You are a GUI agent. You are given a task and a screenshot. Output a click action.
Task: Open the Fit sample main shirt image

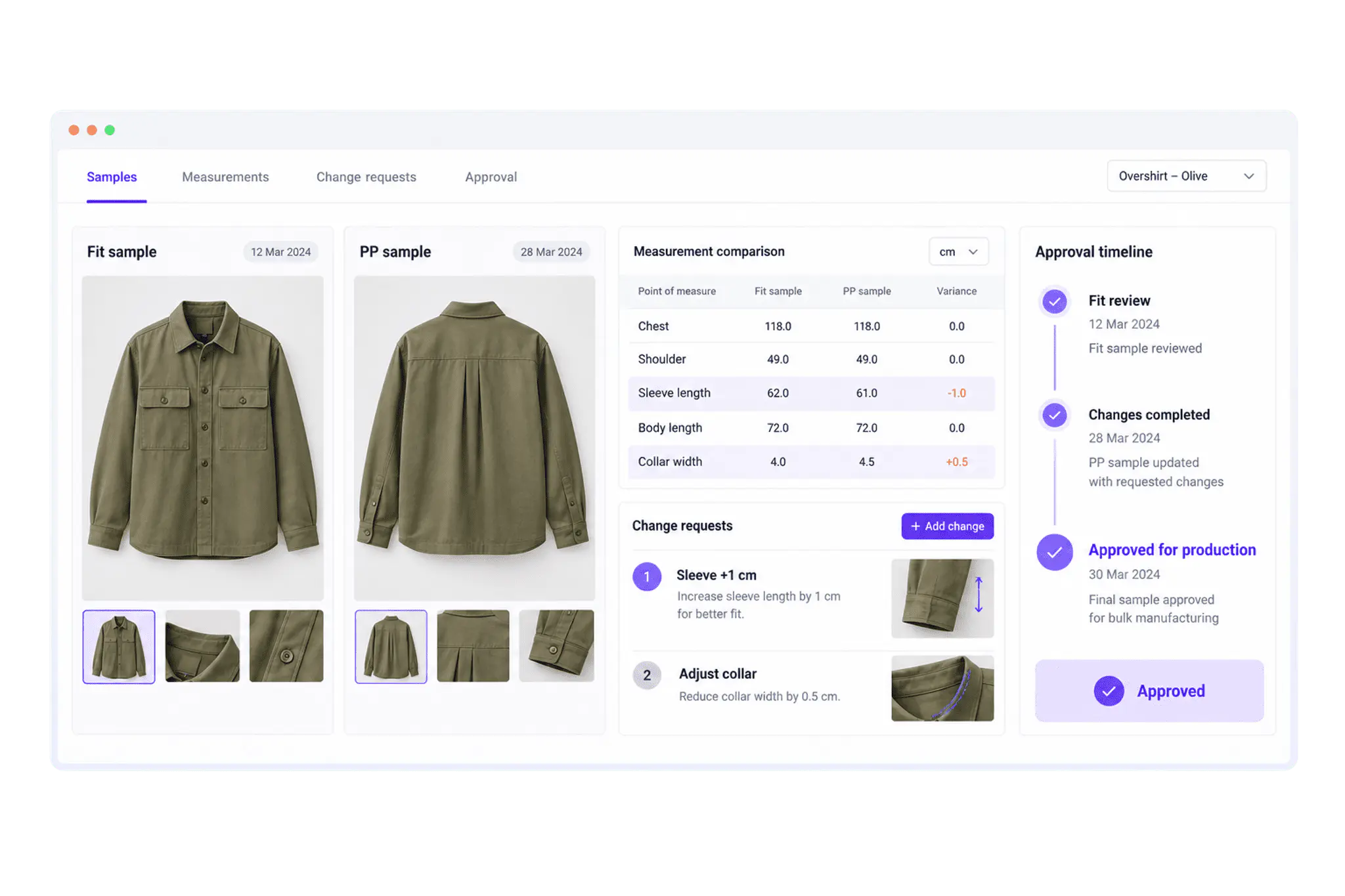[202, 438]
